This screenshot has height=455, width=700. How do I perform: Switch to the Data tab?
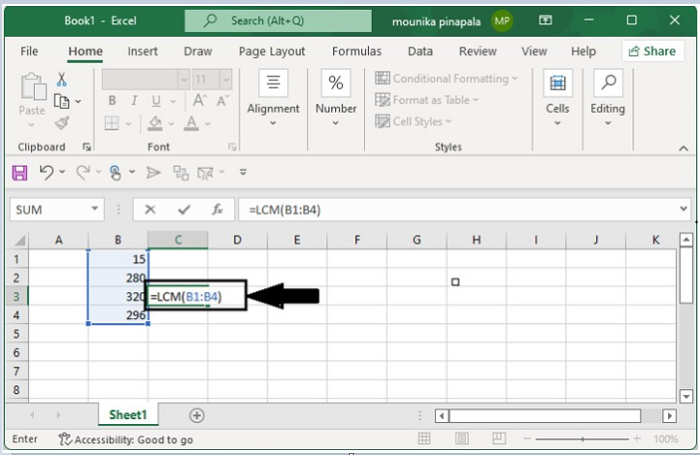pos(420,51)
